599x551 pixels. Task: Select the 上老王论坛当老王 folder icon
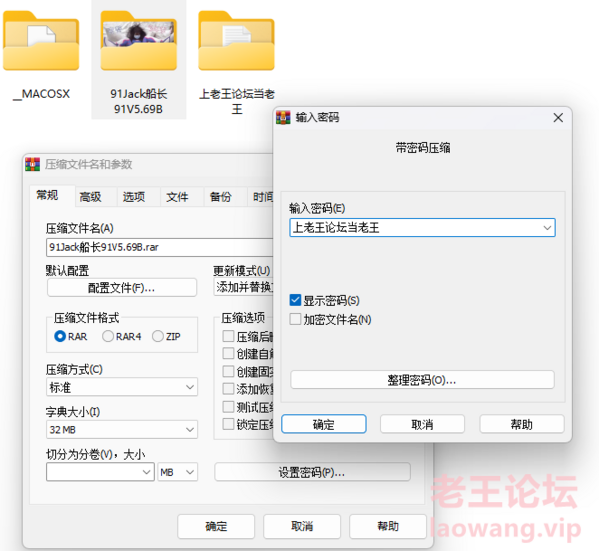pos(236,41)
